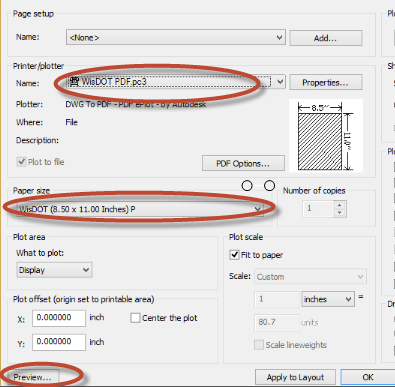
Task: Click the PDF Options... button
Action: tap(243, 163)
